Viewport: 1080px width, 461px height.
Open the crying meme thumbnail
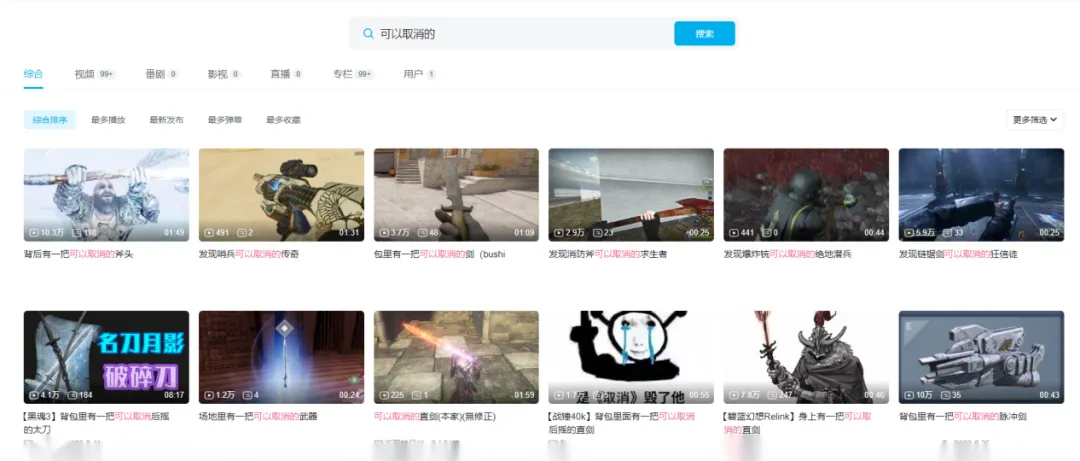(x=631, y=357)
